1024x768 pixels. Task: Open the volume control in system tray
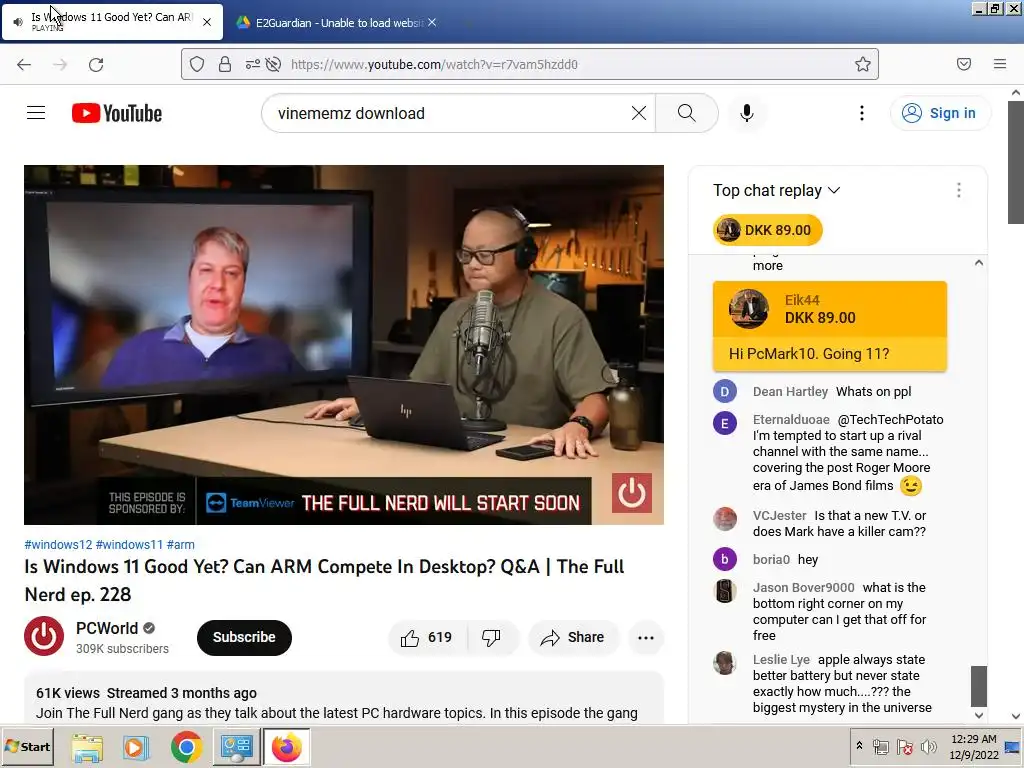click(928, 746)
